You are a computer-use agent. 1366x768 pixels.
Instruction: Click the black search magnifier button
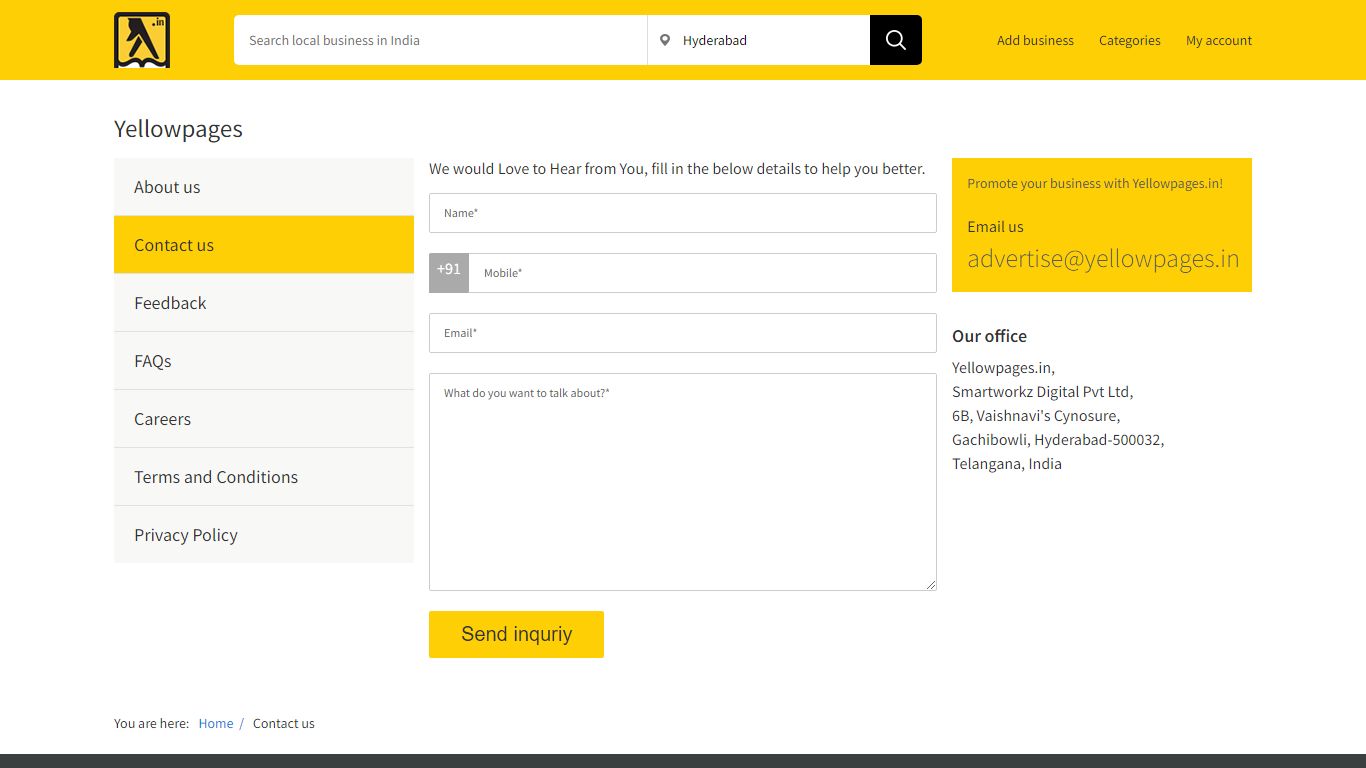(896, 40)
